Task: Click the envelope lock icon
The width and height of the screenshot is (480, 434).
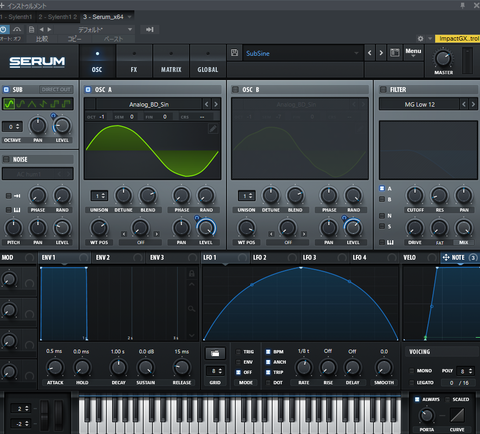Action: pos(192,273)
